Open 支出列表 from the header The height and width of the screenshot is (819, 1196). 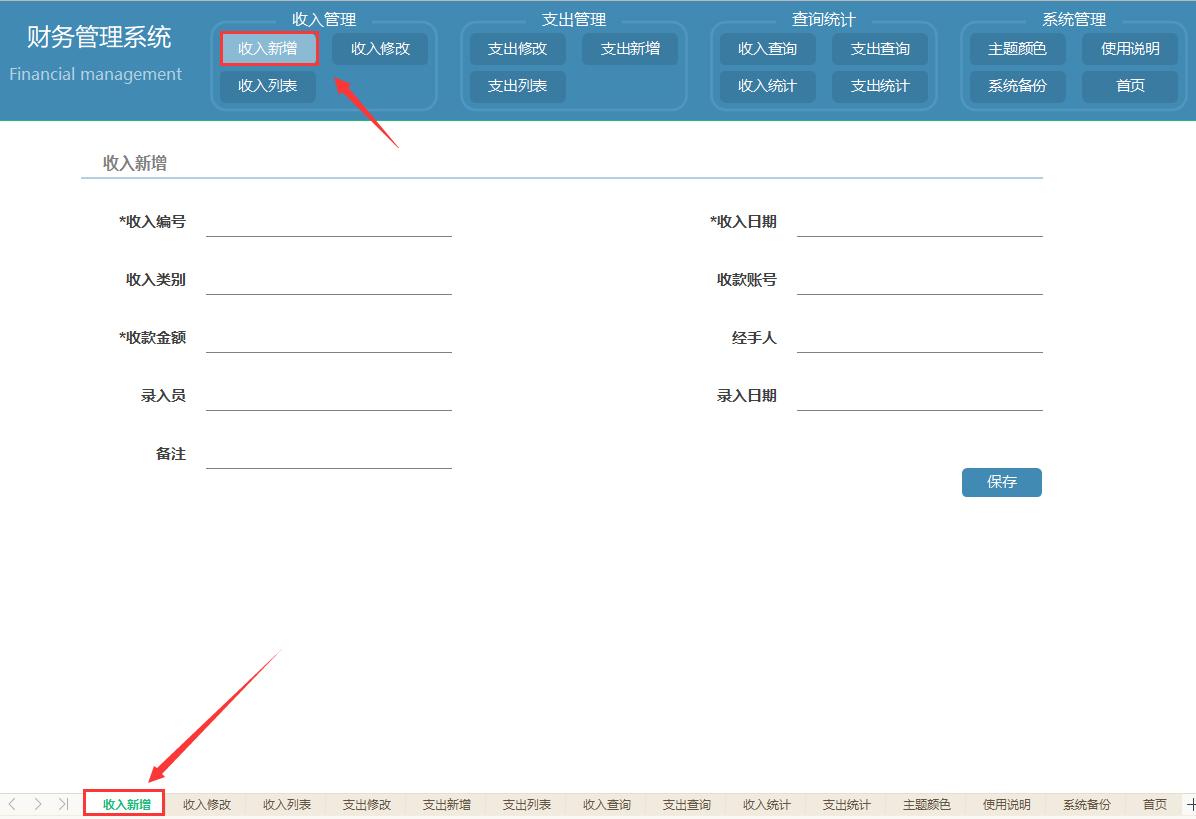pos(517,86)
